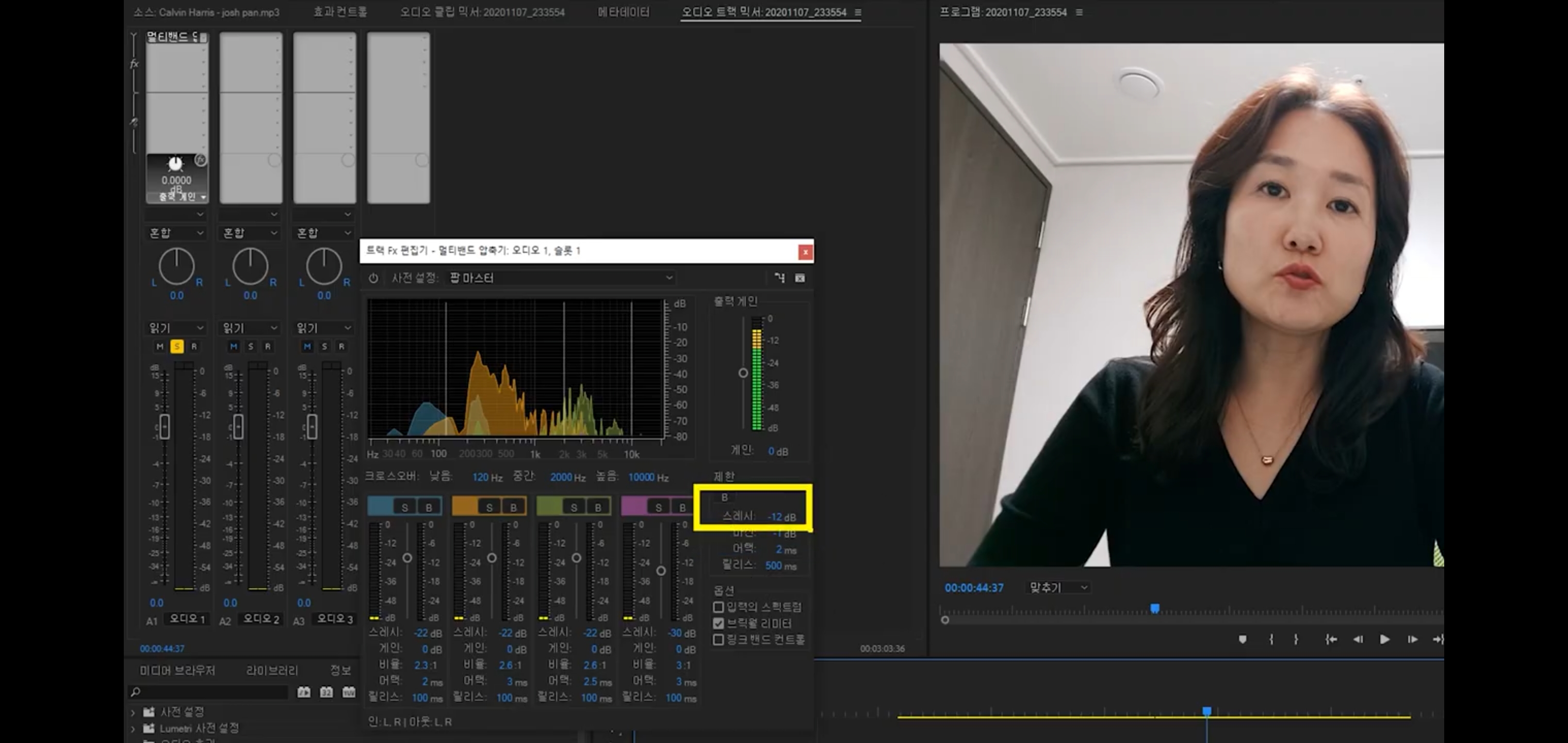Click the Add Marker icon

click(x=1243, y=639)
